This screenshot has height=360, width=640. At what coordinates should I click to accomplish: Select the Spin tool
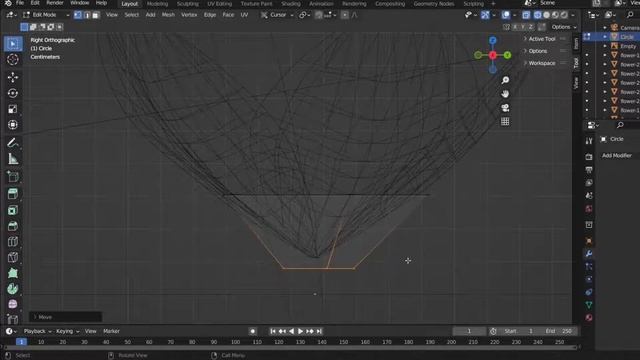13,289
